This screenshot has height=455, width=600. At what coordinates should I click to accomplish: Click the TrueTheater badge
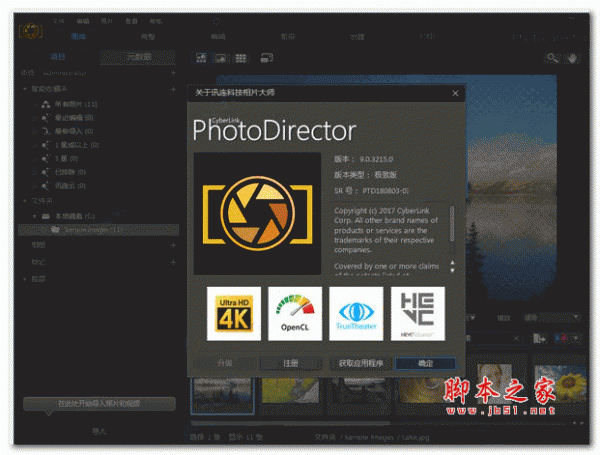[x=356, y=313]
